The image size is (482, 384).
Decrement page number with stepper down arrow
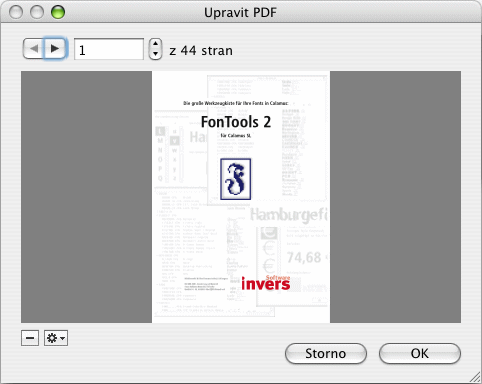[x=155, y=54]
